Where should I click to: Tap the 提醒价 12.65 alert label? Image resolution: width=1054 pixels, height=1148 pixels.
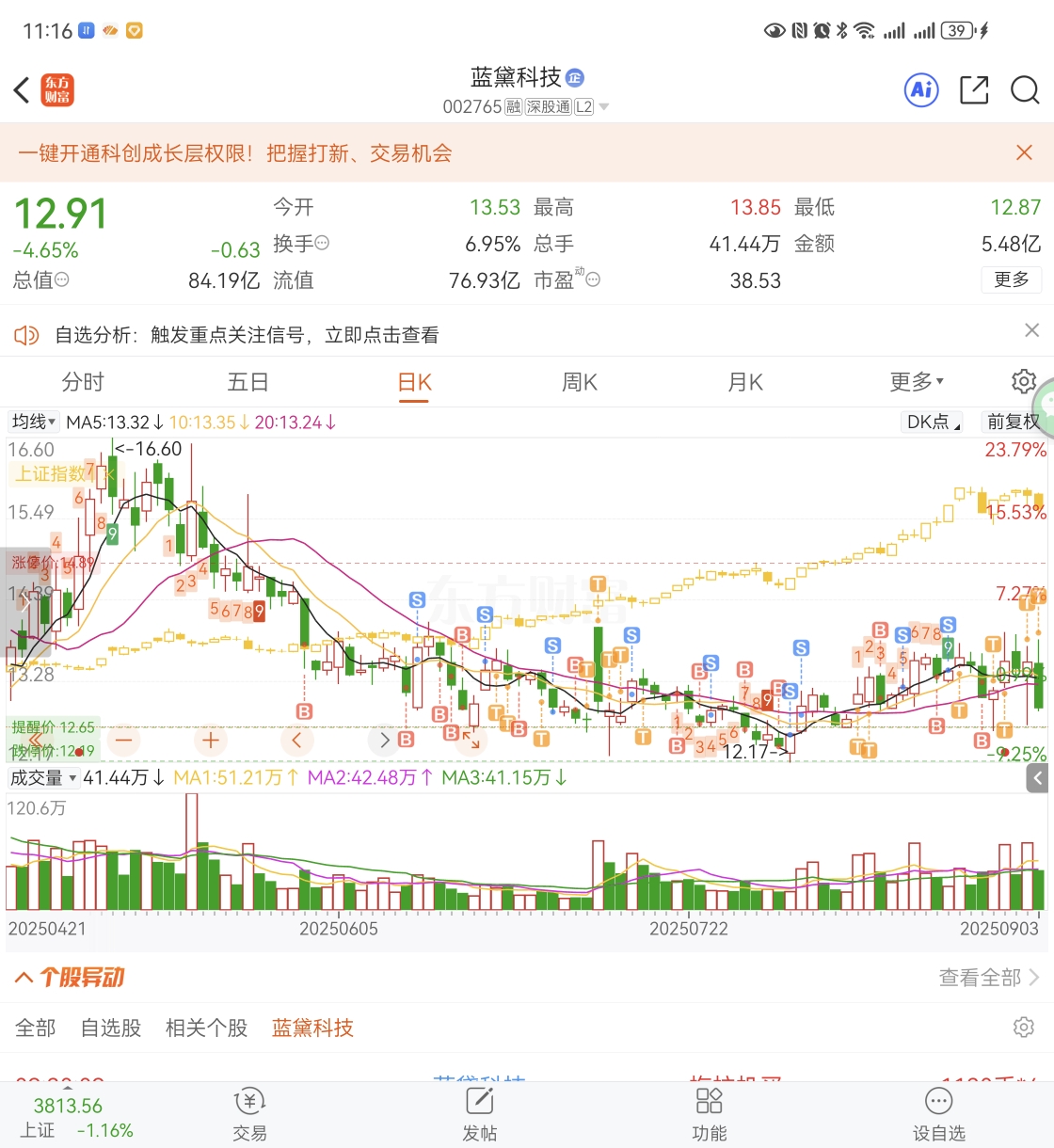[54, 727]
